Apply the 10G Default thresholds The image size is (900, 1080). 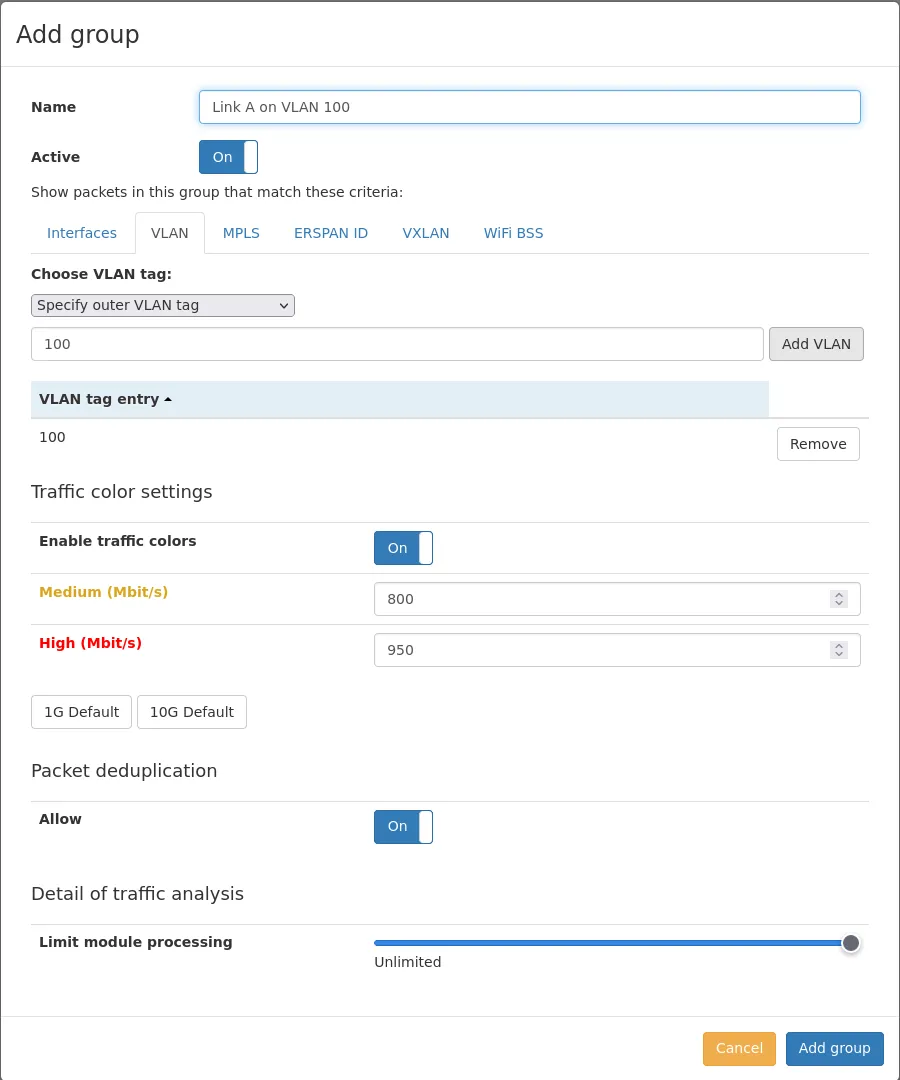192,712
